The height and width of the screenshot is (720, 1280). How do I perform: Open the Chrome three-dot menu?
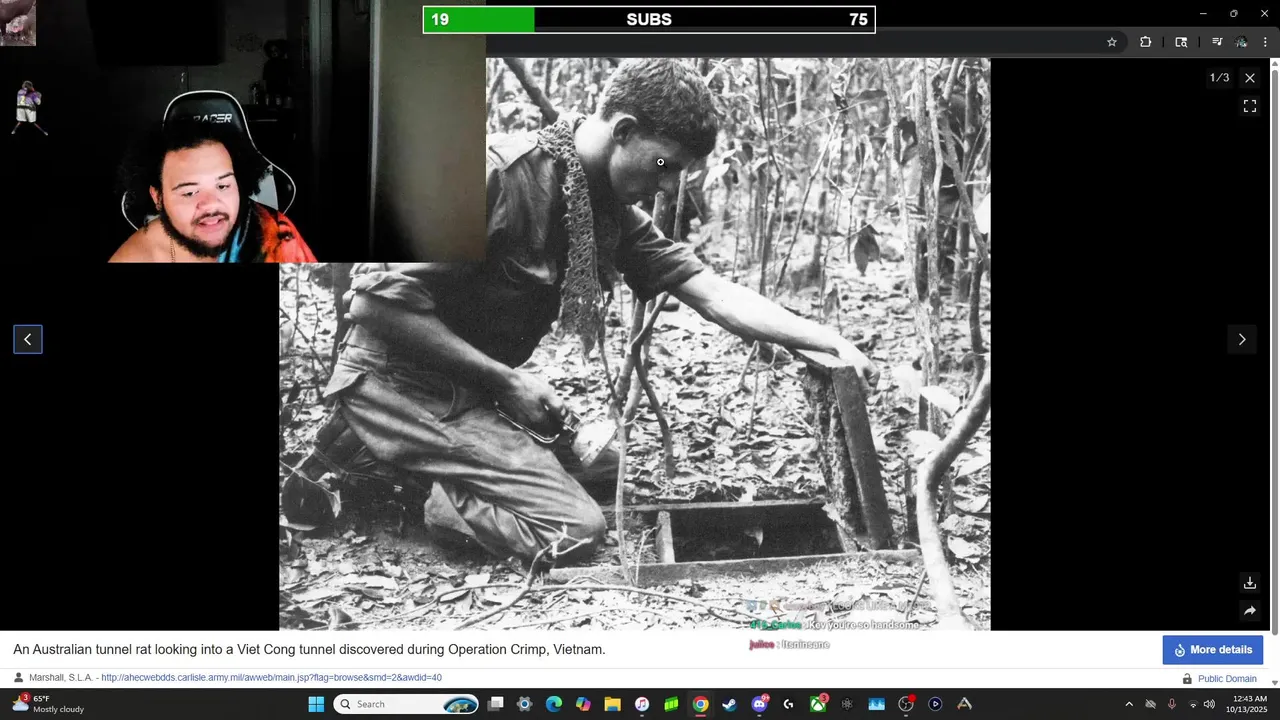[1265, 42]
